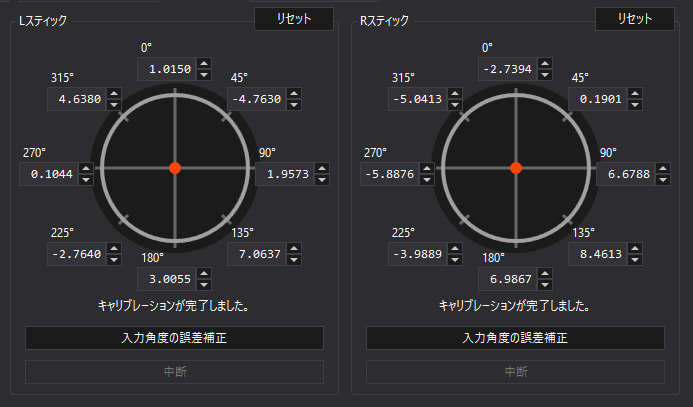The width and height of the screenshot is (693, 407).
Task: Reset the R stick calibration with リセット
Action: (635, 19)
